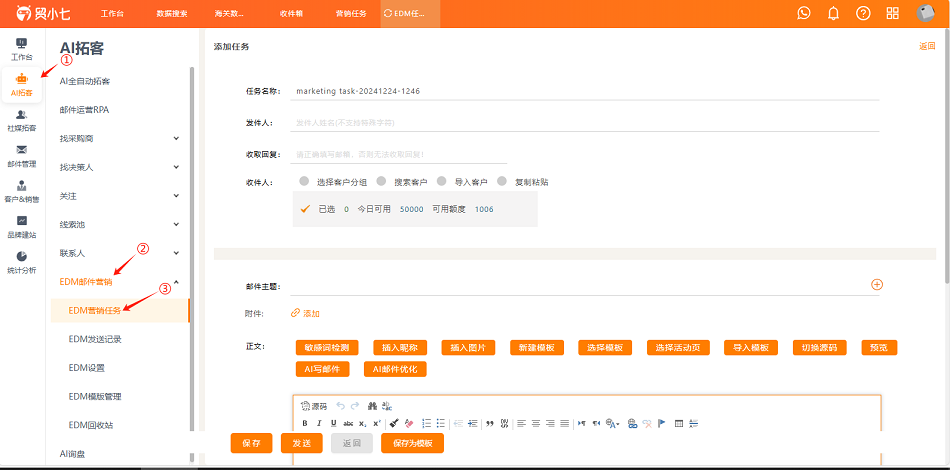Viewport: 950px width, 470px height.
Task: Select the 复制粘贴 radio option
Action: tap(502, 181)
